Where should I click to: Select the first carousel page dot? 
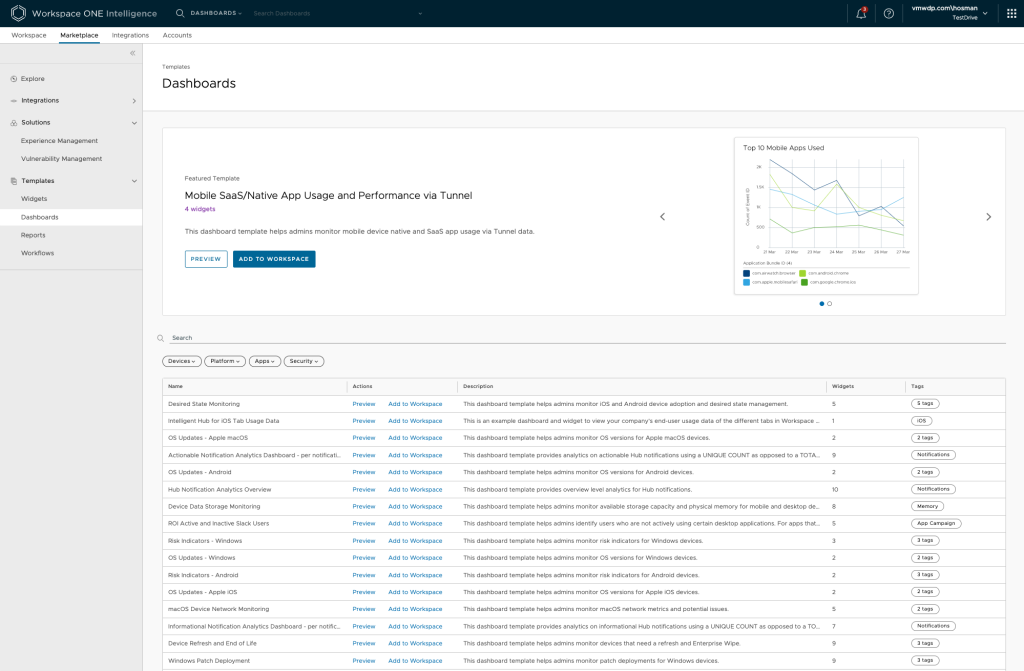(821, 303)
